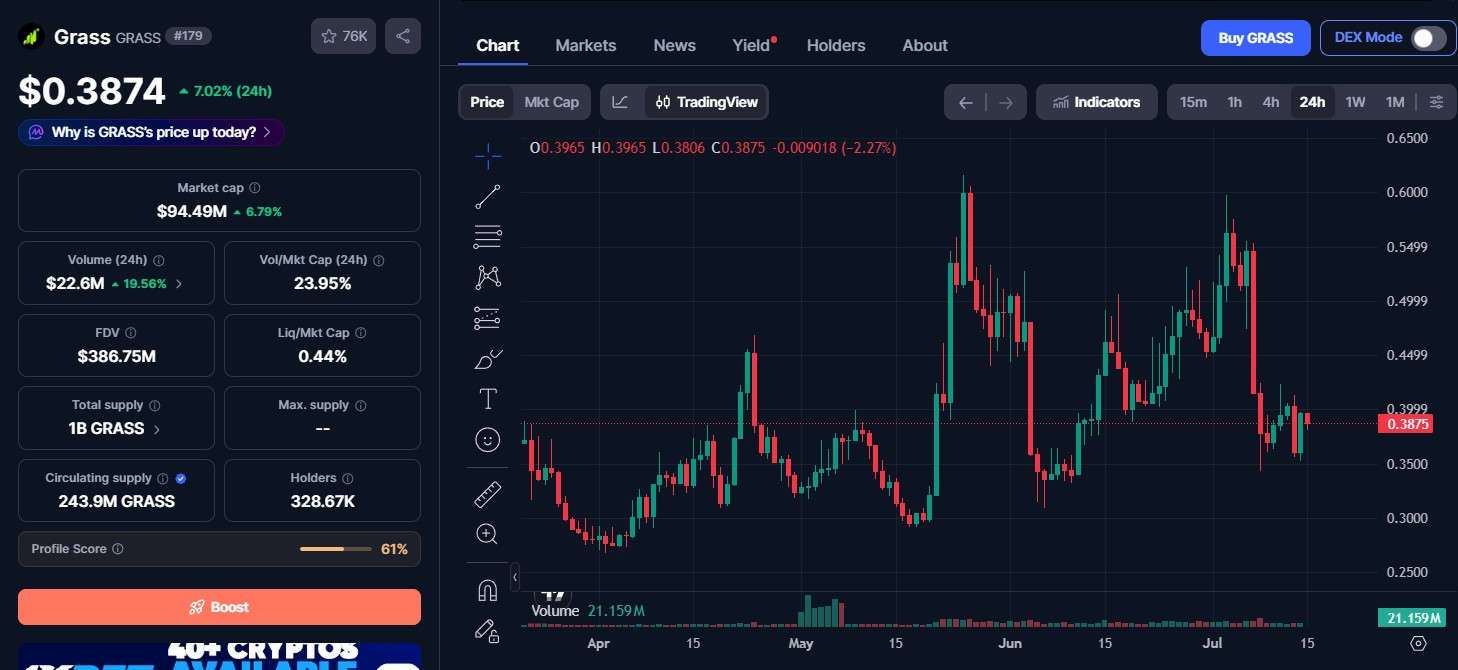The image size is (1458, 670).
Task: Switch chart to Price view
Action: pyautogui.click(x=487, y=102)
